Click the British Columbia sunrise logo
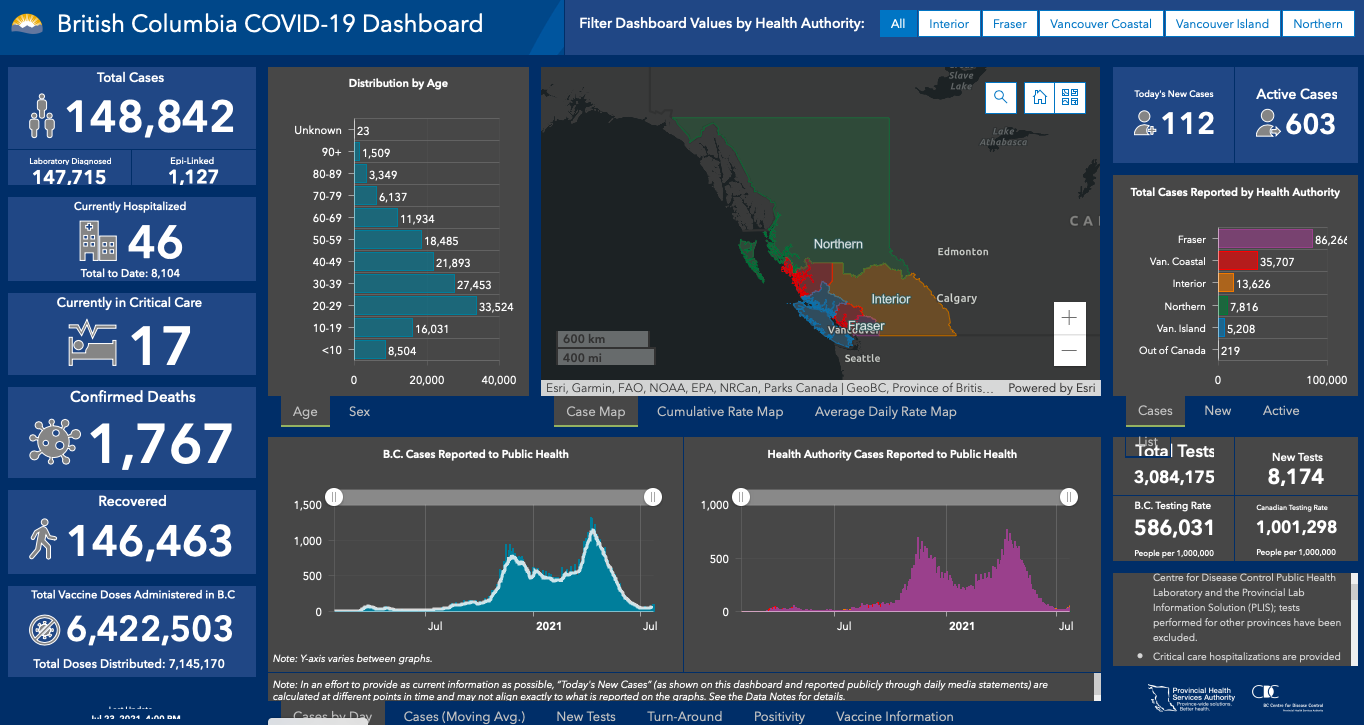Screen dimensions: 1364x725 [x=28, y=22]
